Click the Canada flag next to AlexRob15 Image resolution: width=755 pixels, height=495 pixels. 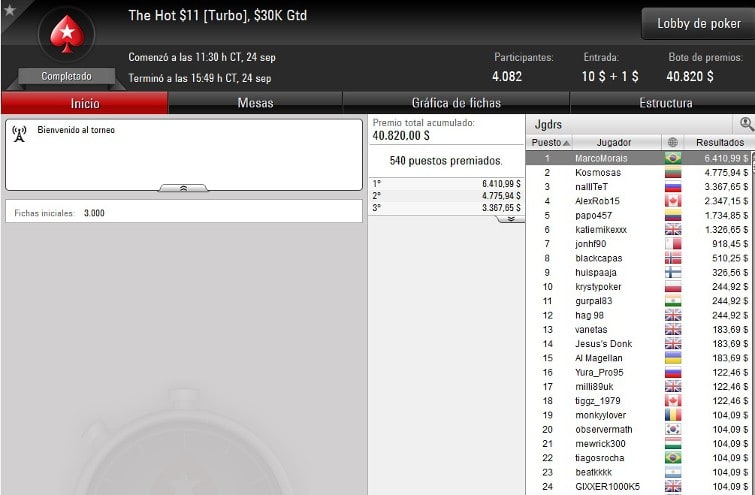point(673,201)
